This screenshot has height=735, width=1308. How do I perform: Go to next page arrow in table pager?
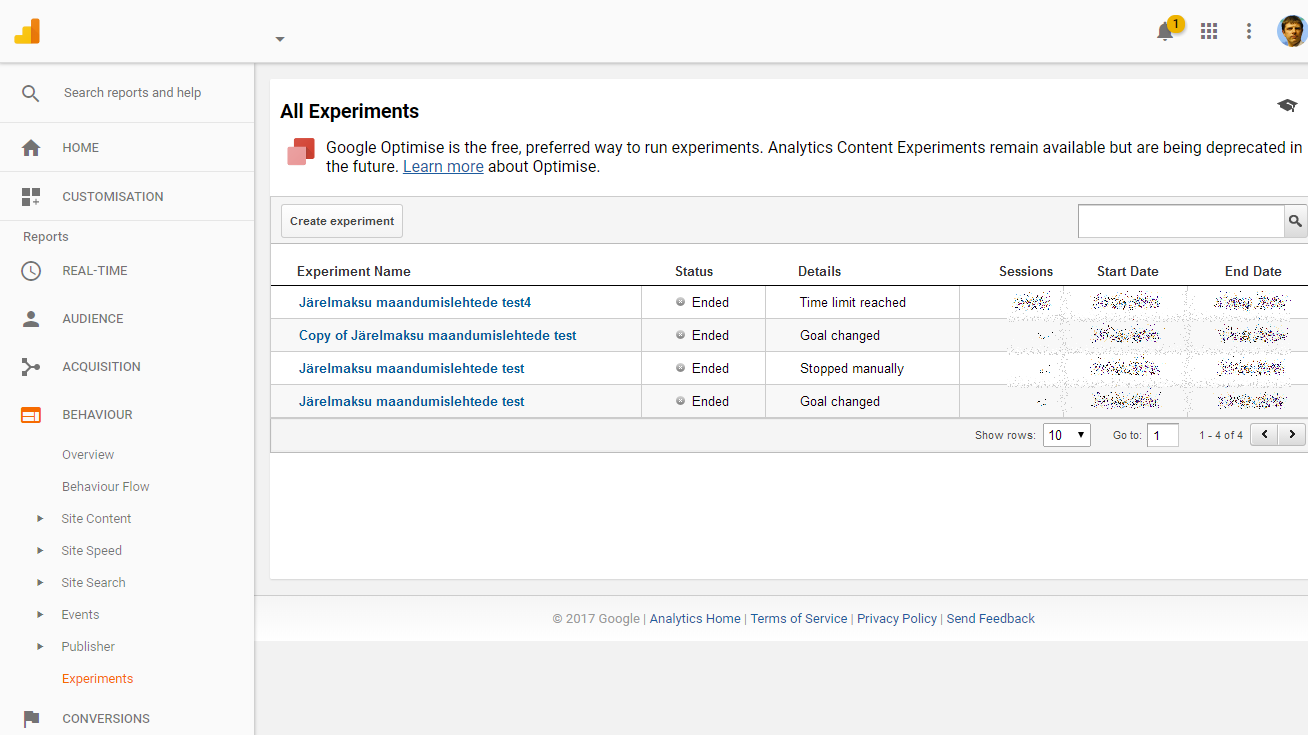pos(1292,434)
